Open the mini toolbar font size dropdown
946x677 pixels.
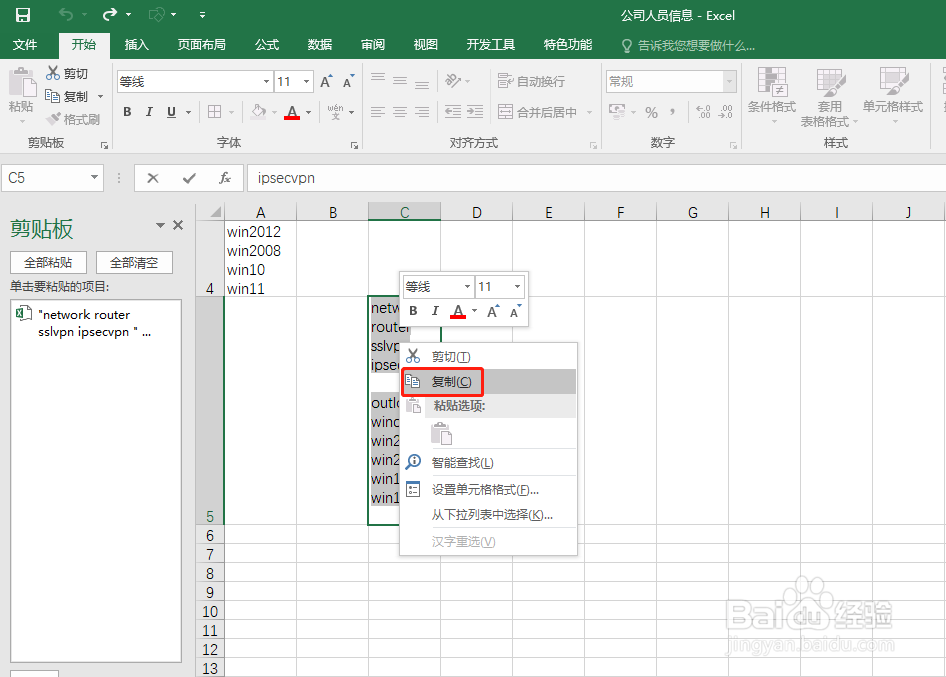tap(517, 287)
